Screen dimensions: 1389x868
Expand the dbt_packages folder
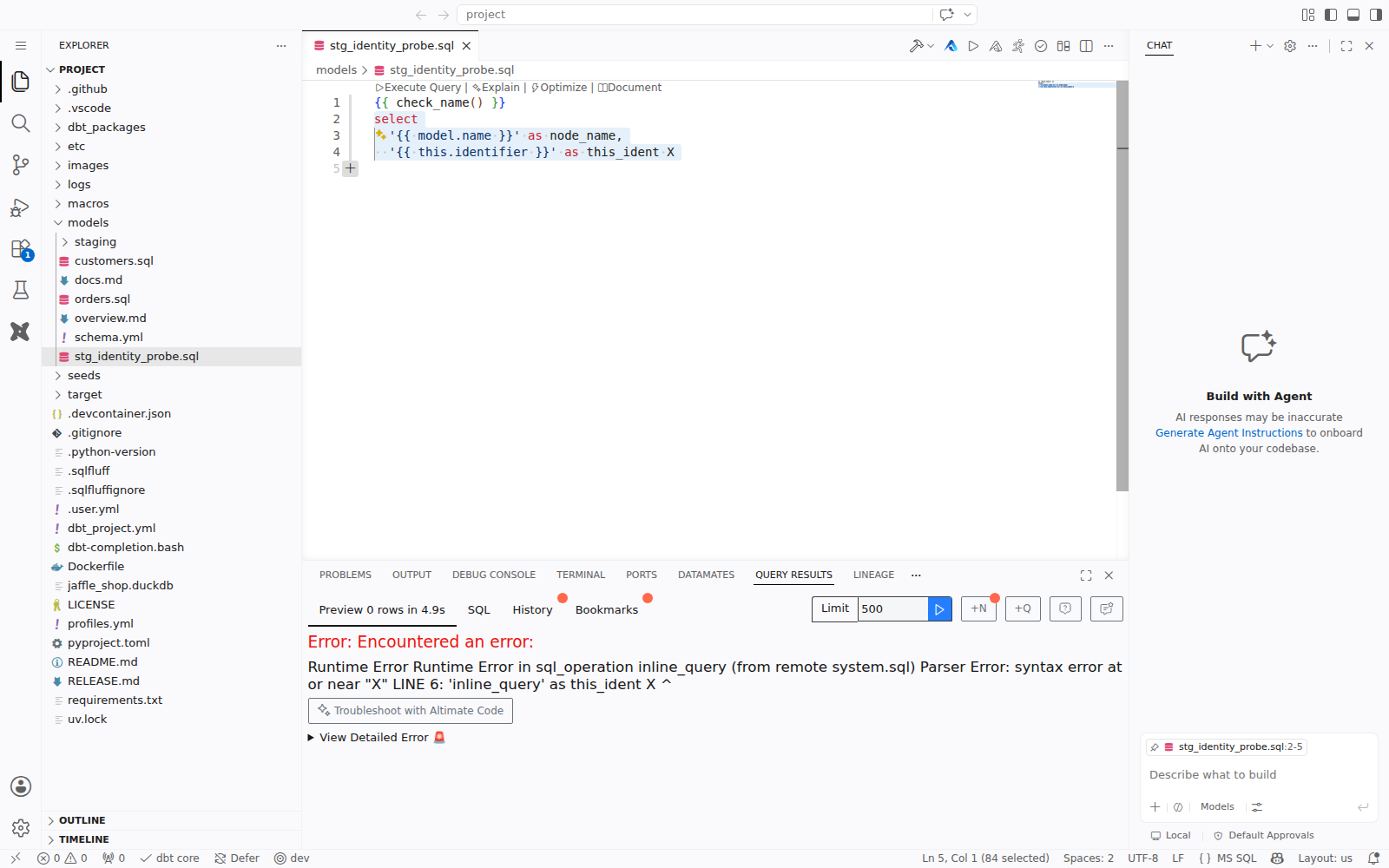172,128
